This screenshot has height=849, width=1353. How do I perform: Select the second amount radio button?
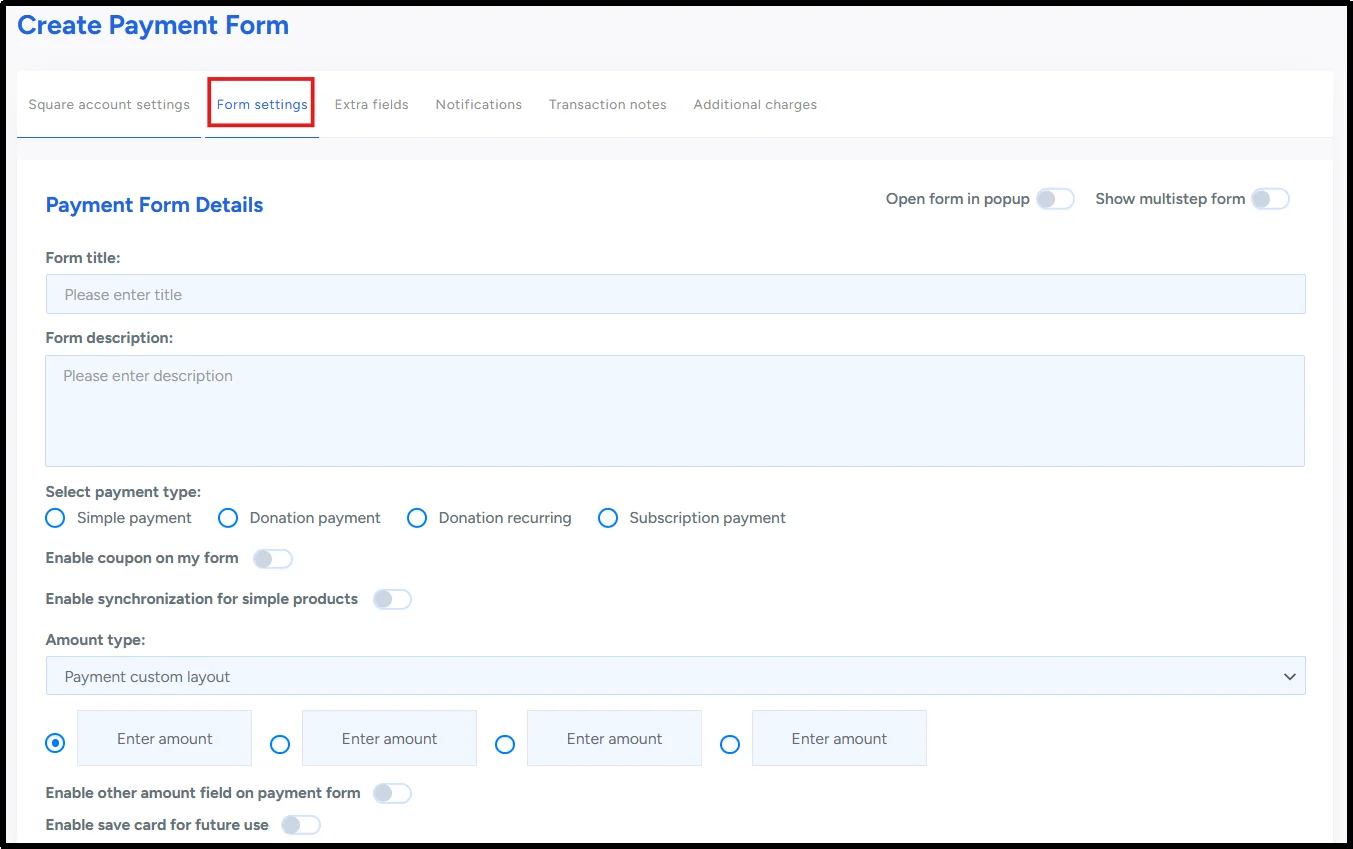coord(280,744)
